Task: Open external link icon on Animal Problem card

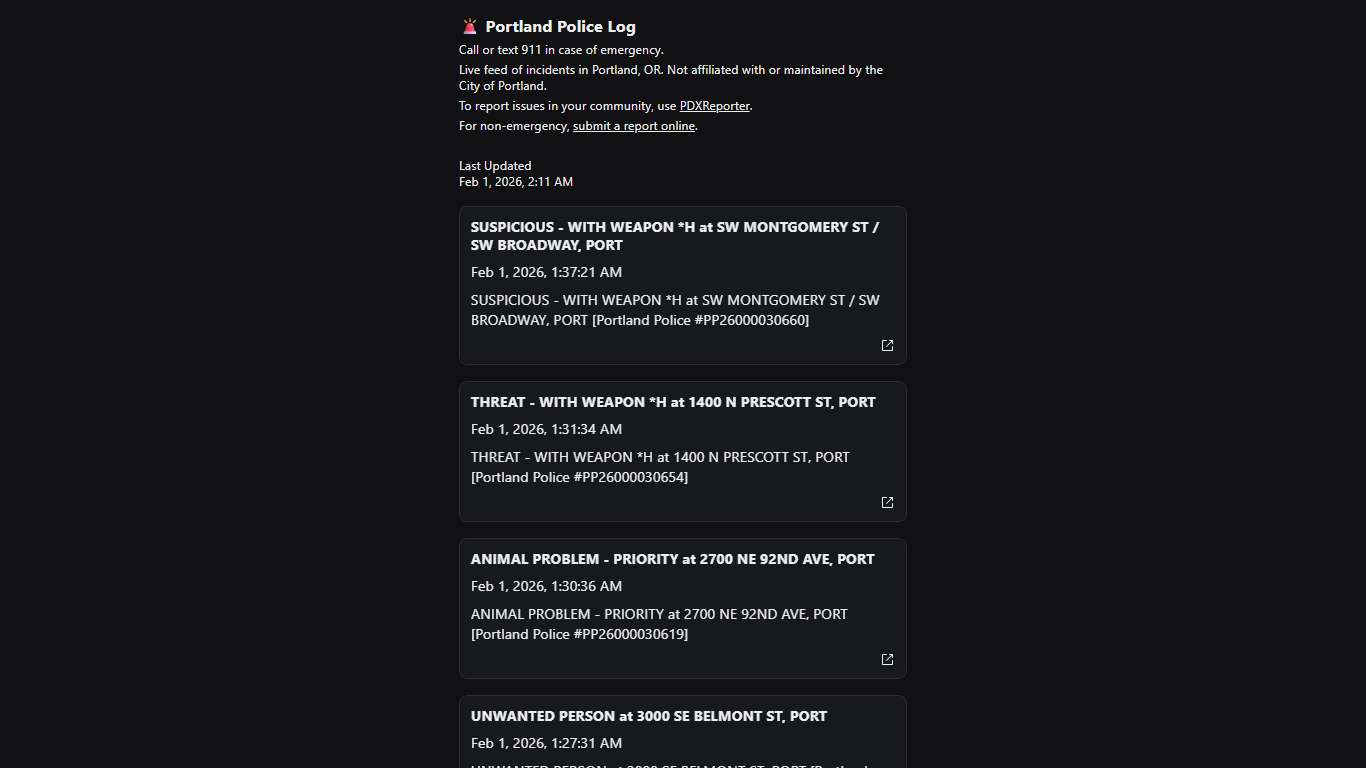Action: [x=887, y=659]
